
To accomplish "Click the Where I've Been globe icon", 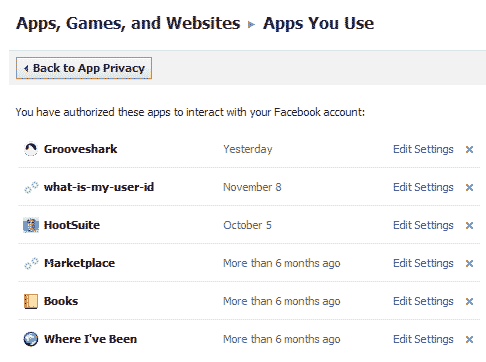I will point(31,339).
